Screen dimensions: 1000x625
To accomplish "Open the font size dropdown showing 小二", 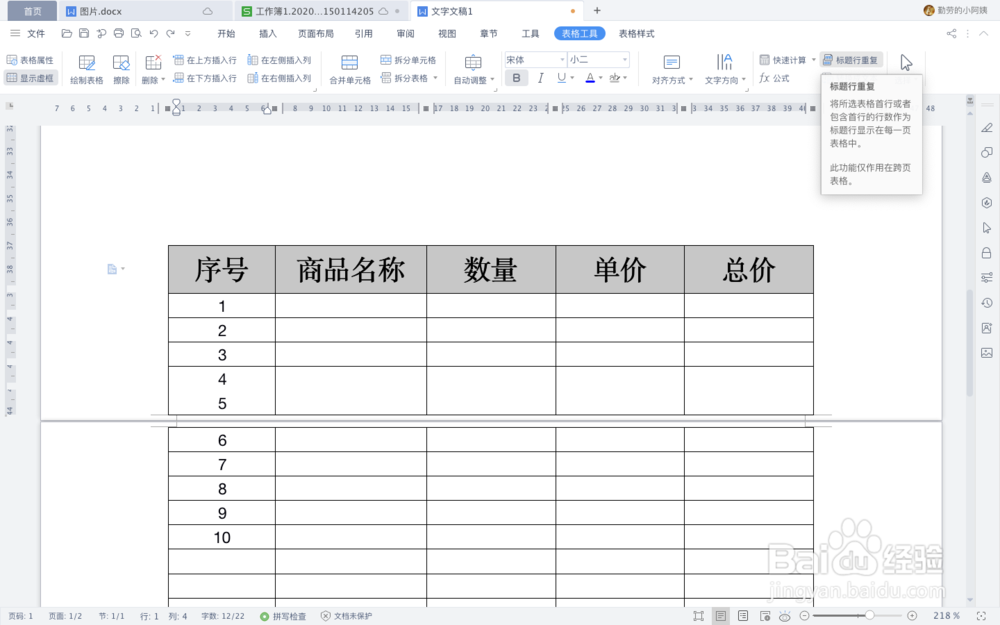I will pos(597,60).
